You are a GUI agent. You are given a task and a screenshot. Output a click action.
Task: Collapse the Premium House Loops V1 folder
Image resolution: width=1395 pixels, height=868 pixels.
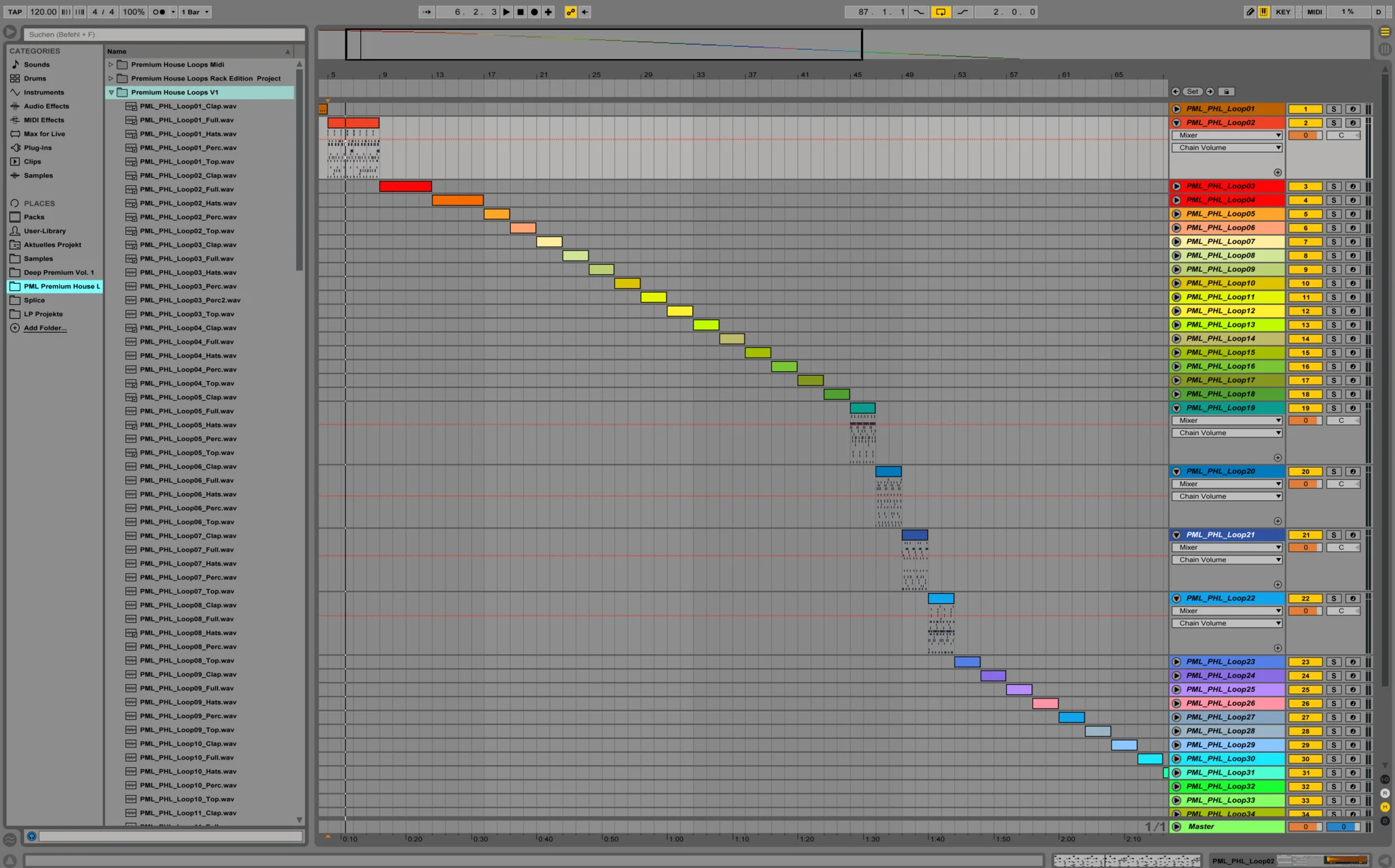[x=111, y=93]
